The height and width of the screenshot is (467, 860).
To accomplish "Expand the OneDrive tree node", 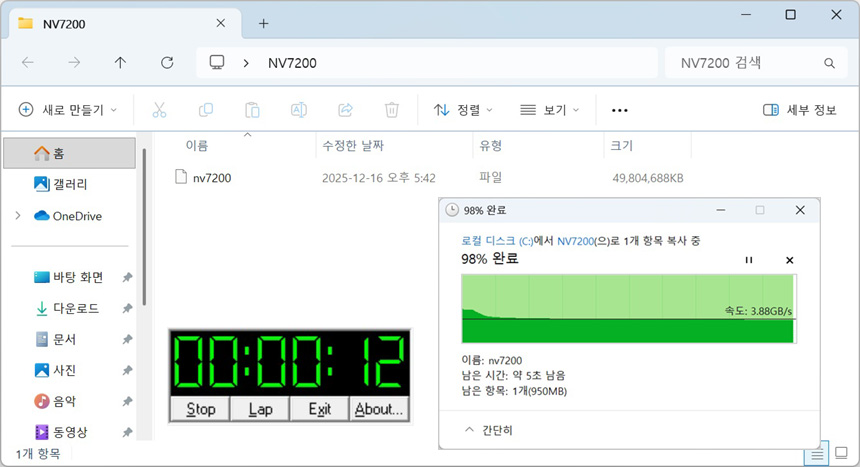I will click(x=18, y=216).
